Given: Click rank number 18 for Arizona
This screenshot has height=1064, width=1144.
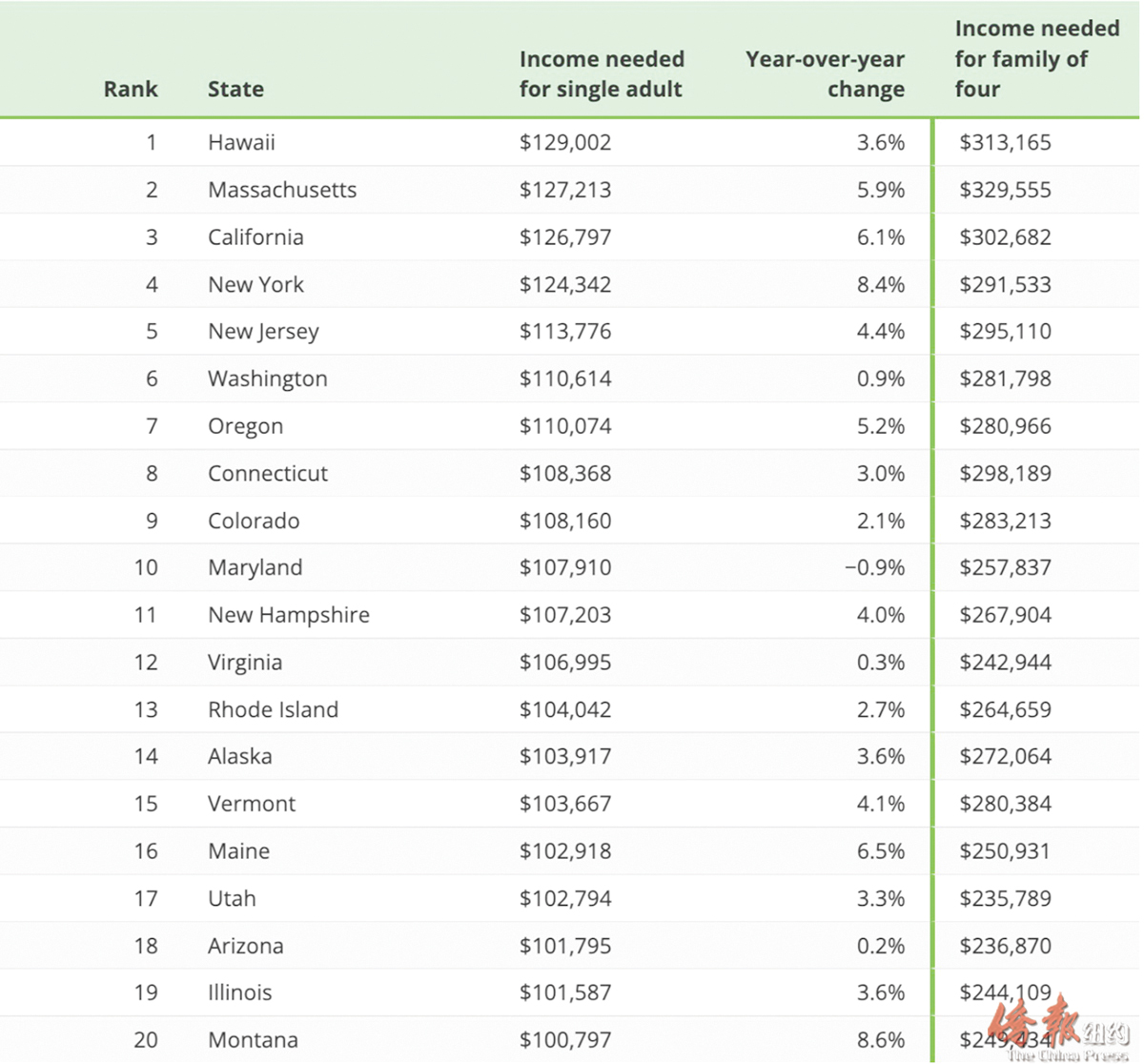Looking at the screenshot, I should (146, 946).
